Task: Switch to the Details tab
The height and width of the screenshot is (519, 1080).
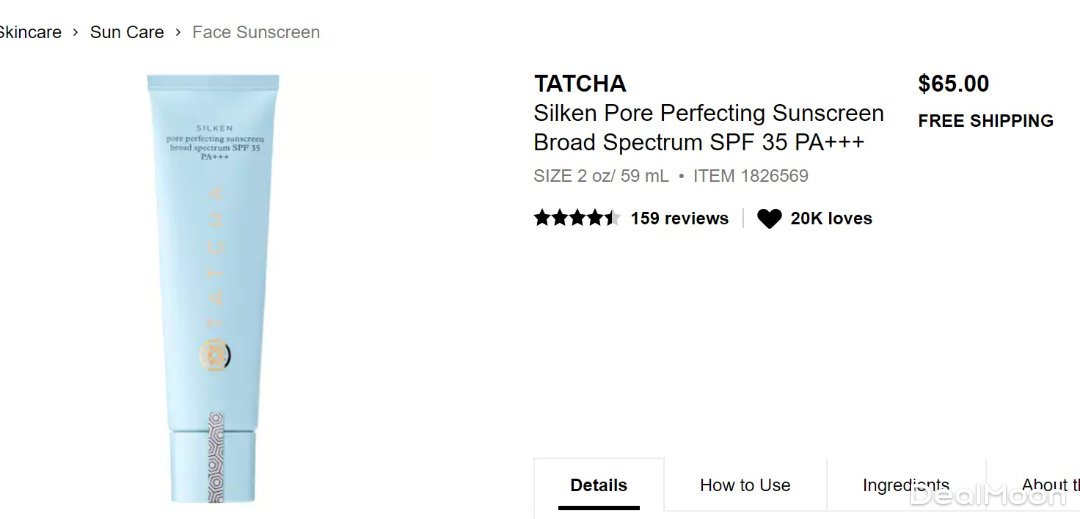Action: [598, 485]
